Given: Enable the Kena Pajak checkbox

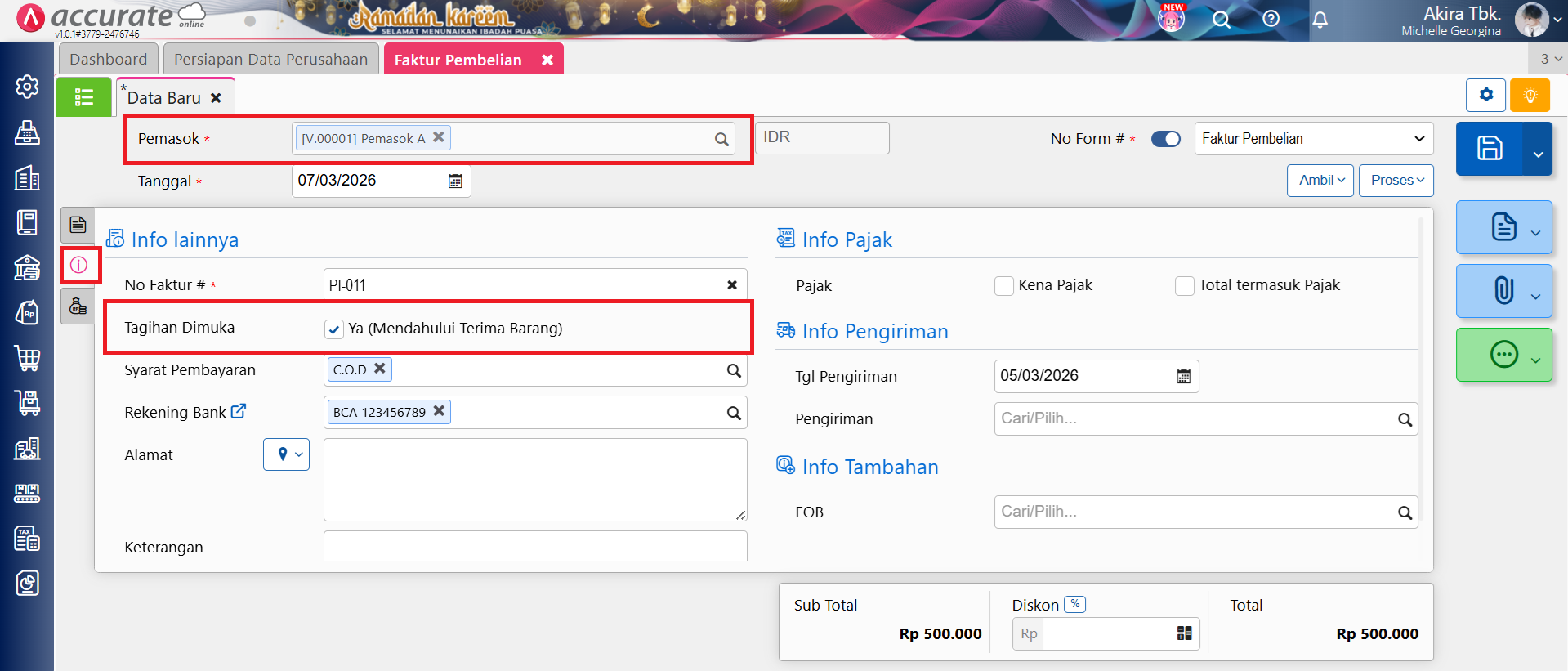Looking at the screenshot, I should pos(1003,286).
